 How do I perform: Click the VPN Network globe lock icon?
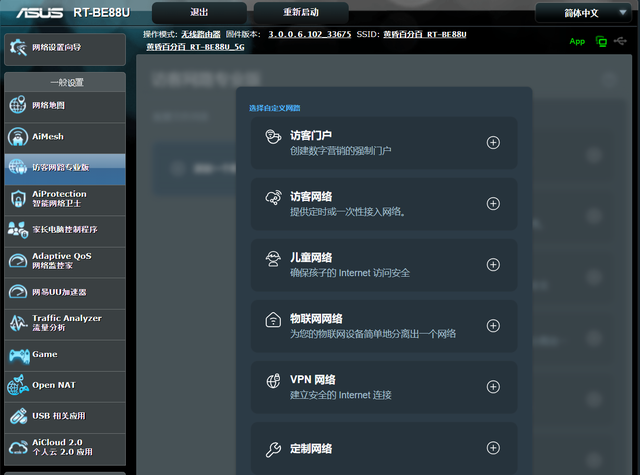pos(273,381)
